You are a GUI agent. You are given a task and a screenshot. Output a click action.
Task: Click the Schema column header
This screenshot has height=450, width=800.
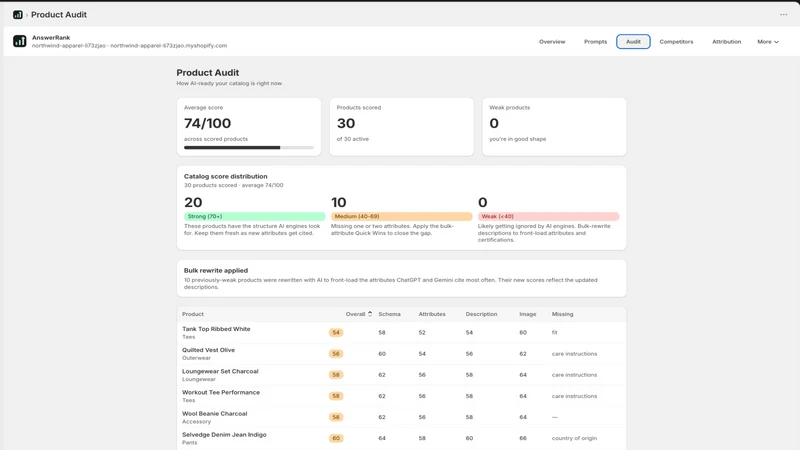point(389,314)
